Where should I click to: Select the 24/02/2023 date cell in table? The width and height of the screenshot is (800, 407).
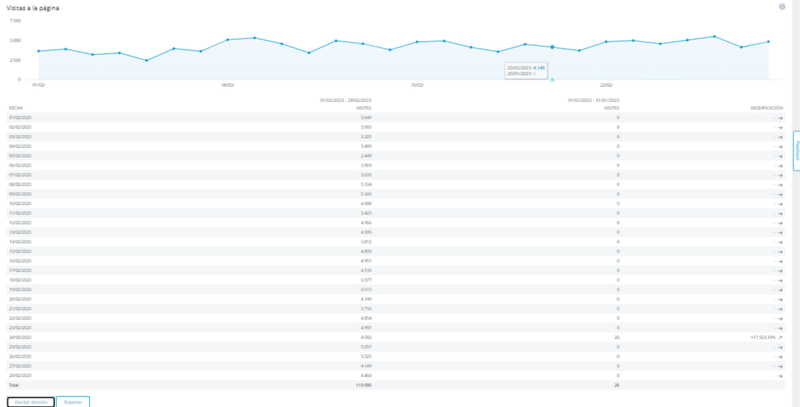point(20,337)
